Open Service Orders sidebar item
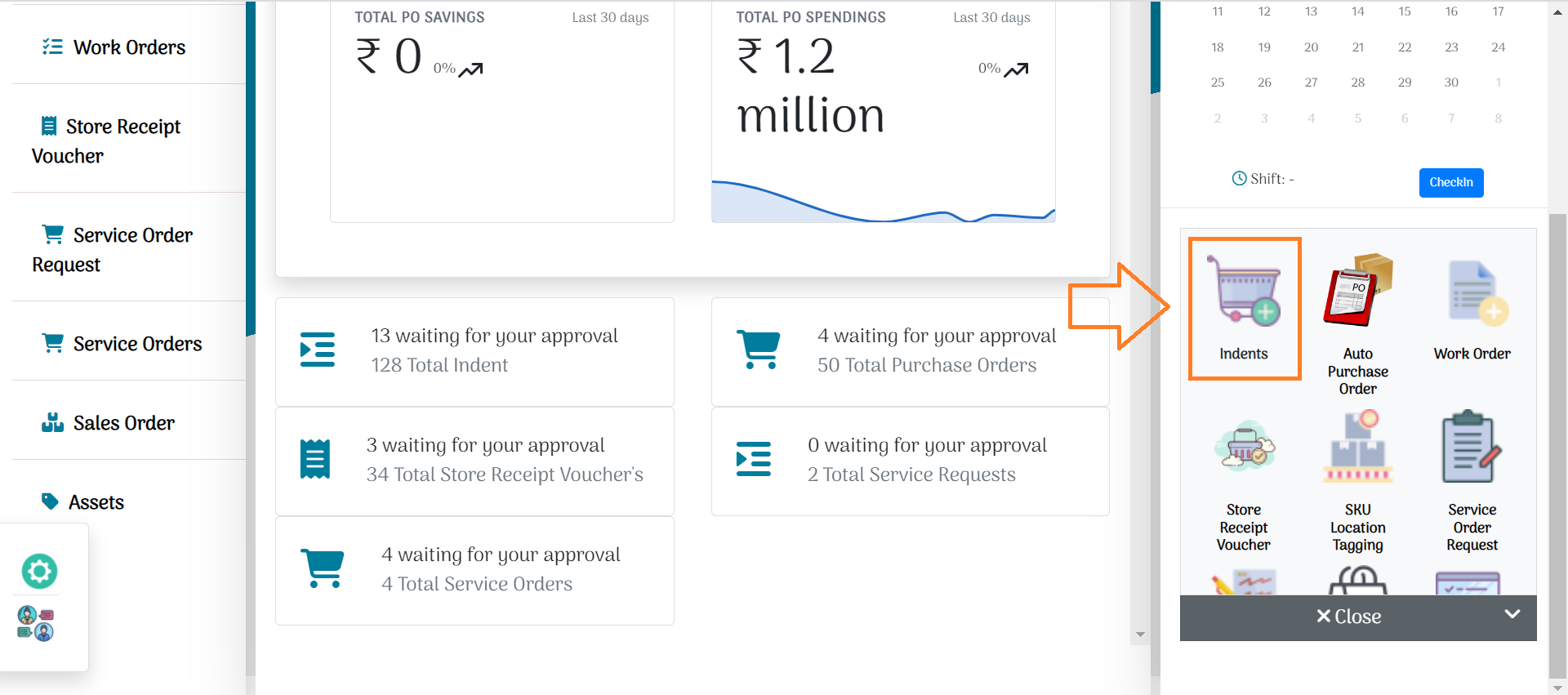 pyautogui.click(x=137, y=344)
